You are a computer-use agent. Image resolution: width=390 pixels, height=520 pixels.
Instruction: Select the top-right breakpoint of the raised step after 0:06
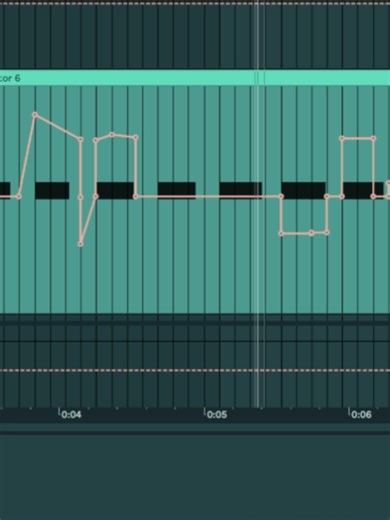point(373,138)
